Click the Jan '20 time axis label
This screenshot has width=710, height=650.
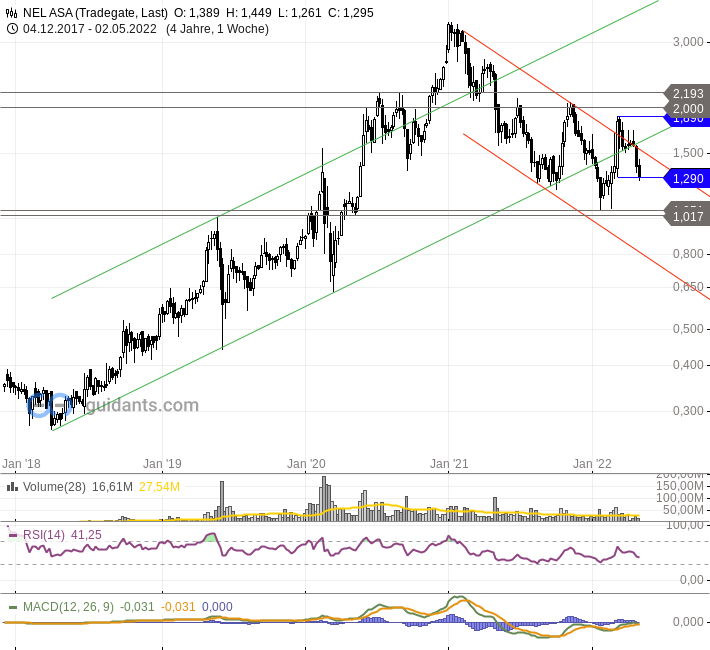click(306, 464)
